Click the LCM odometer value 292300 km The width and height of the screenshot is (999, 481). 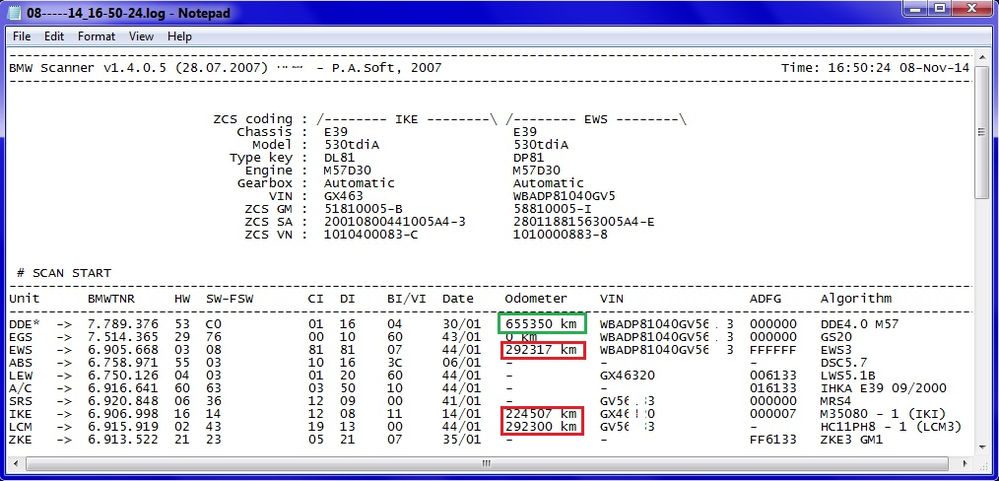coord(540,426)
